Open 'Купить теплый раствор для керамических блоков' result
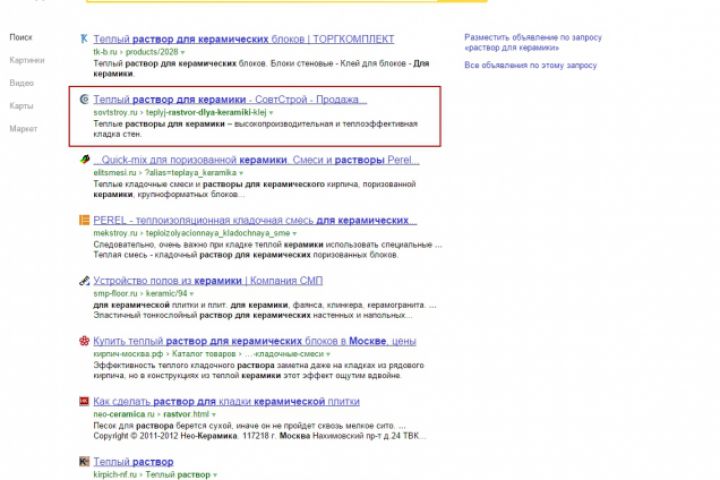Screen dimensions: 720x480 (254, 341)
